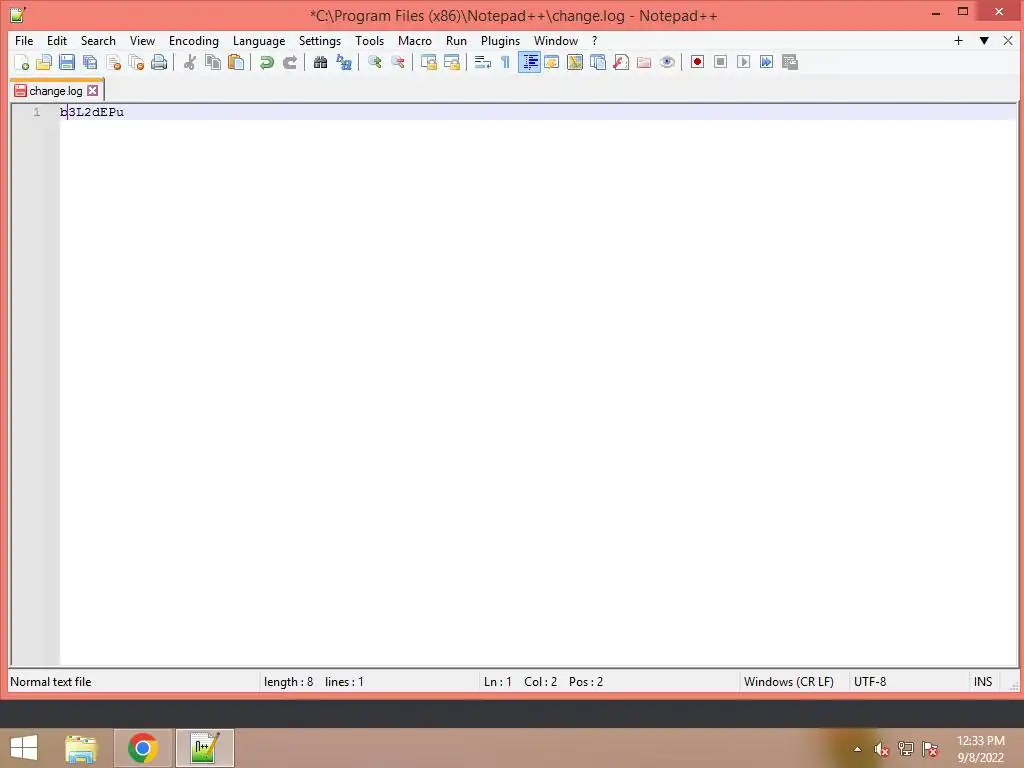Open the Window menu
Image resolution: width=1024 pixels, height=768 pixels.
(x=556, y=40)
